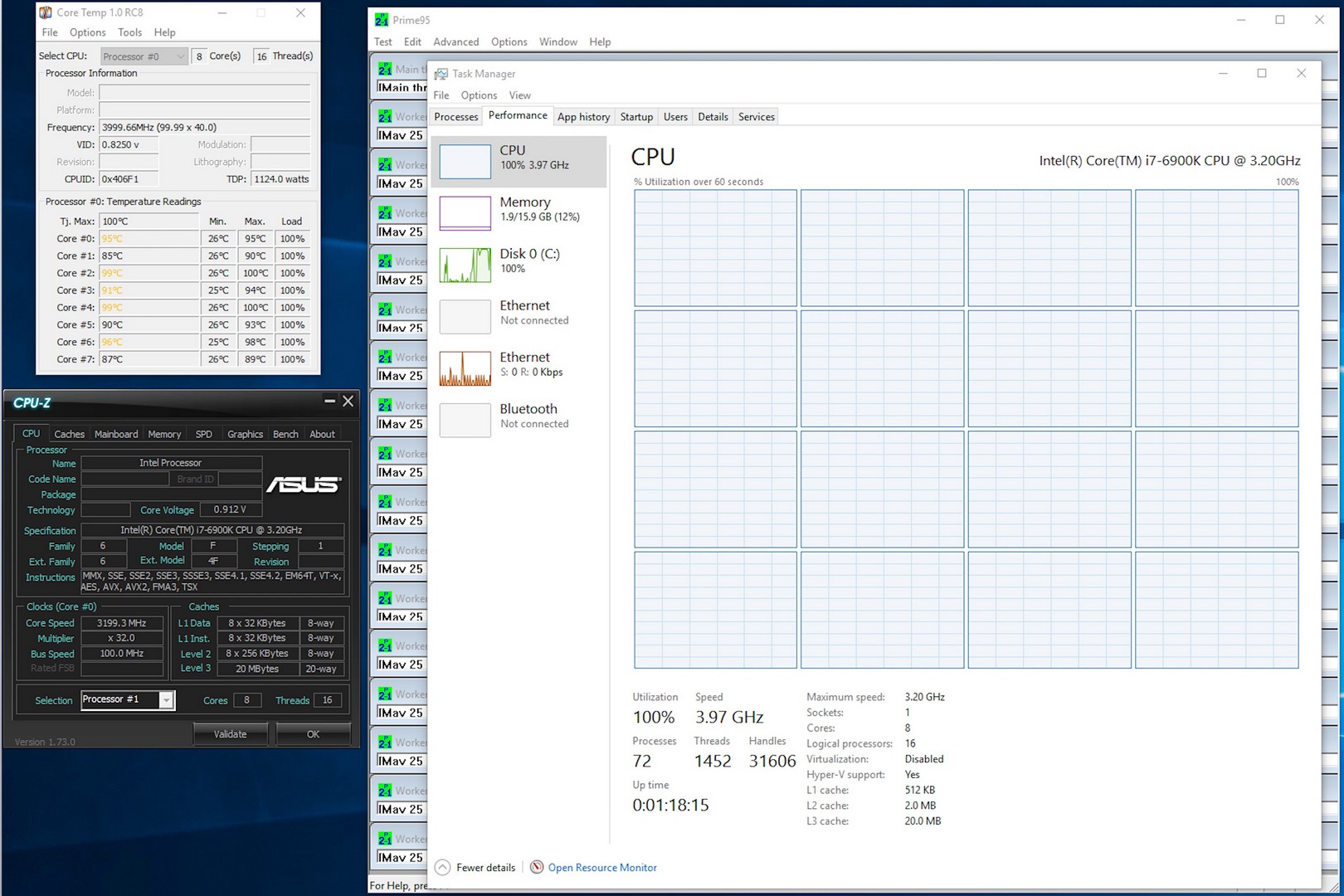Open Core Temp Help menu
Screen dimensions: 1344x896
coord(165,32)
